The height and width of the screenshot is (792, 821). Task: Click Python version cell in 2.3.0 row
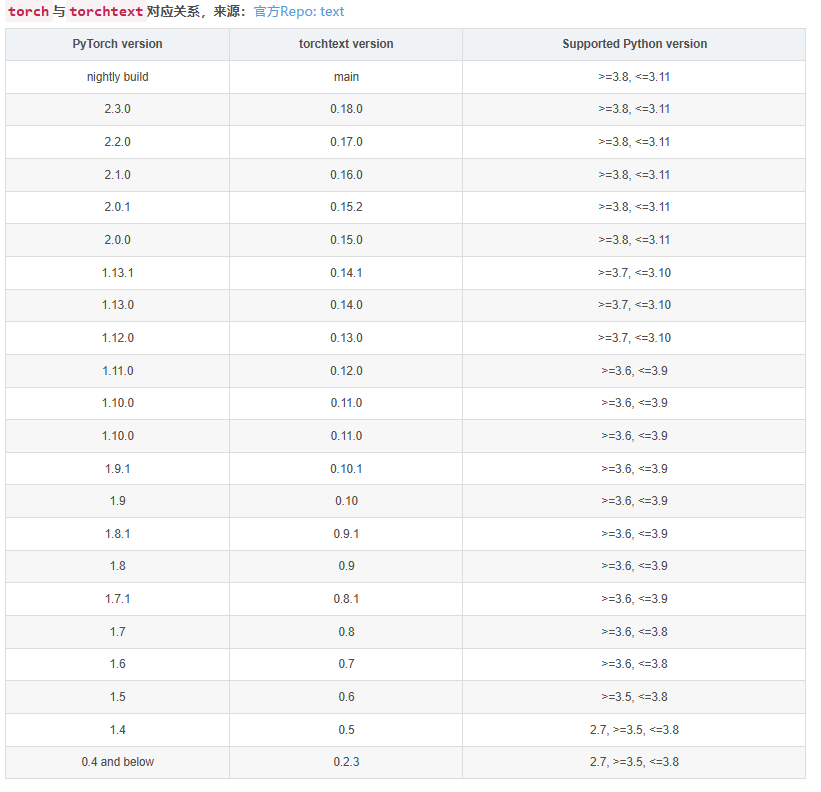coord(634,109)
